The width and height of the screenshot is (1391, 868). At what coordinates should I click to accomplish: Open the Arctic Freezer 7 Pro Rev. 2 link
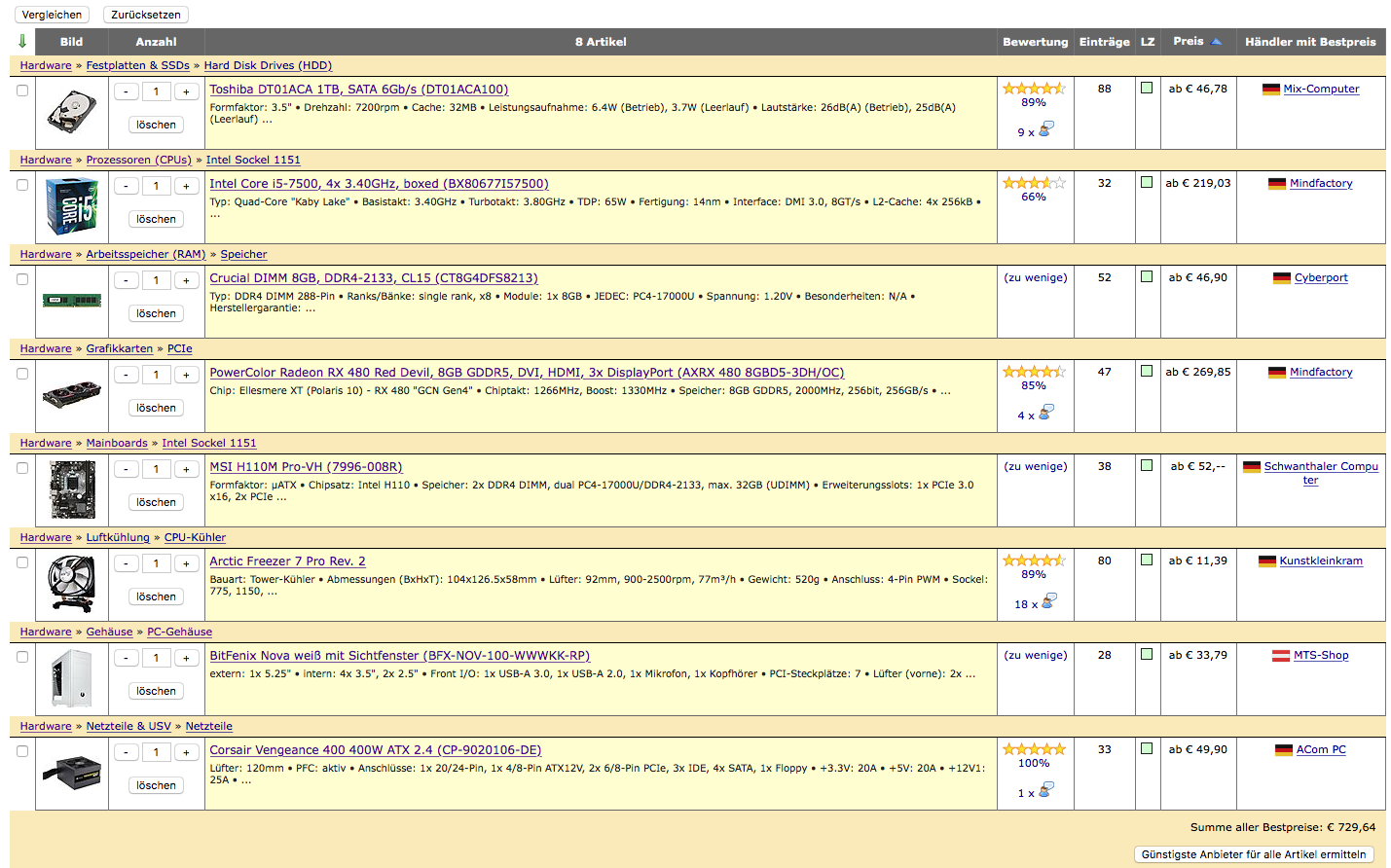pyautogui.click(x=288, y=561)
